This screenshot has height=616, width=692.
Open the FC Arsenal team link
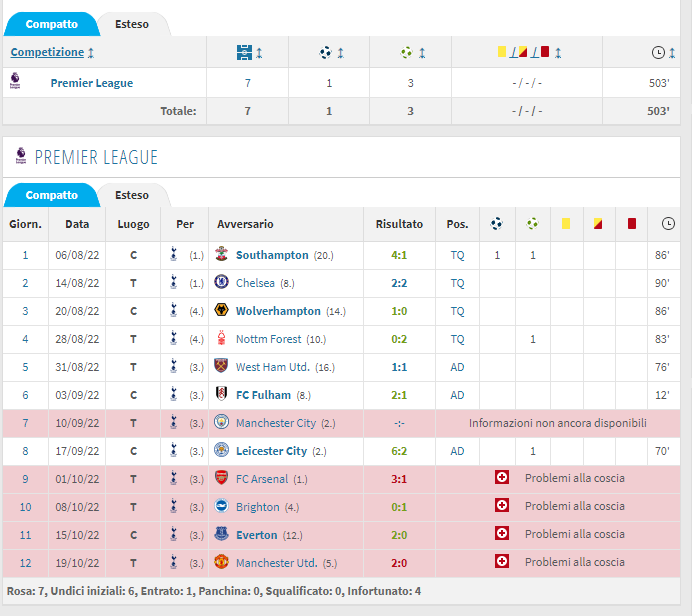(x=262, y=479)
